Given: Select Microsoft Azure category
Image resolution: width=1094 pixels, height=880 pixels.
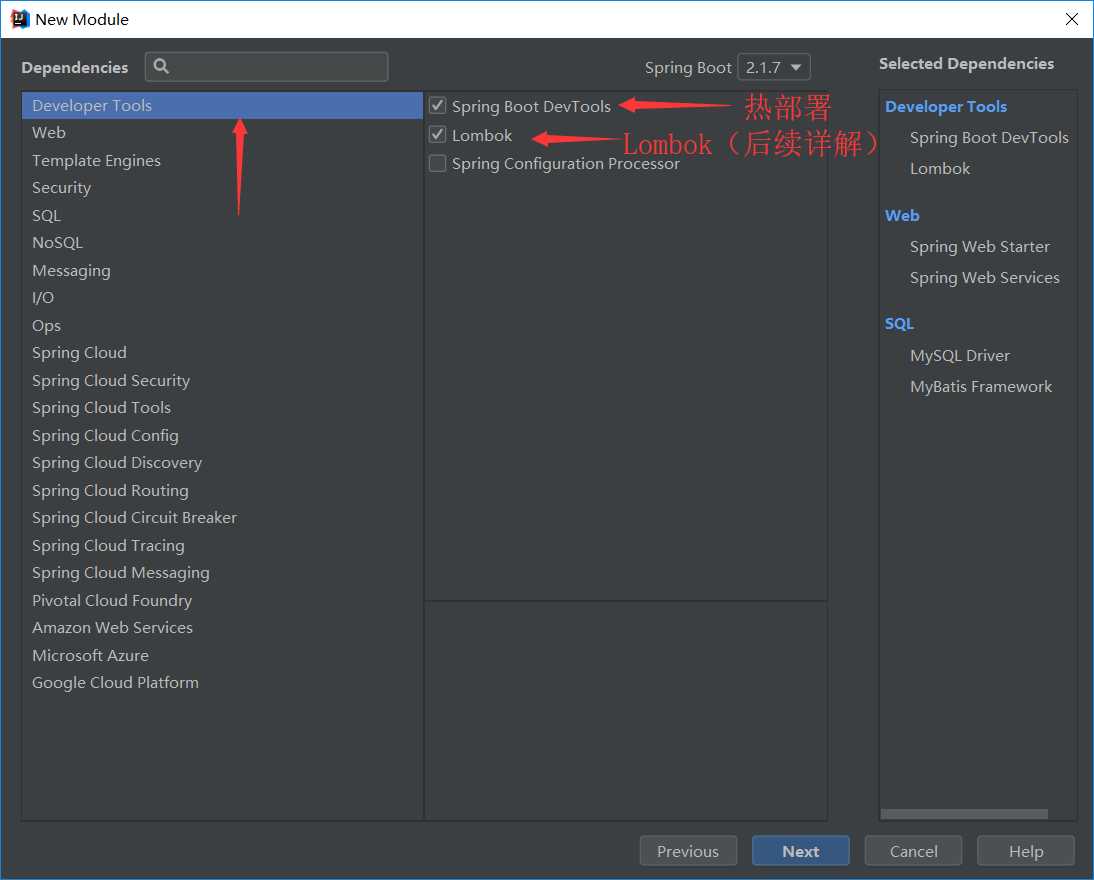Looking at the screenshot, I should [222, 656].
